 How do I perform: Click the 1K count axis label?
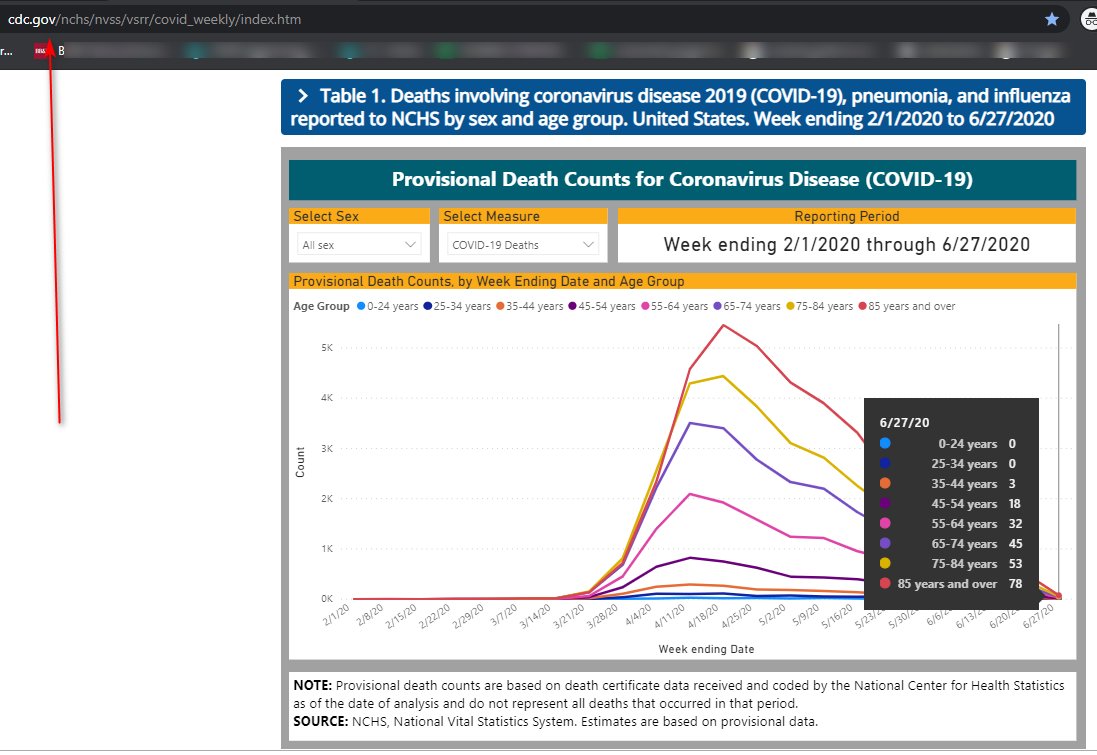327,549
